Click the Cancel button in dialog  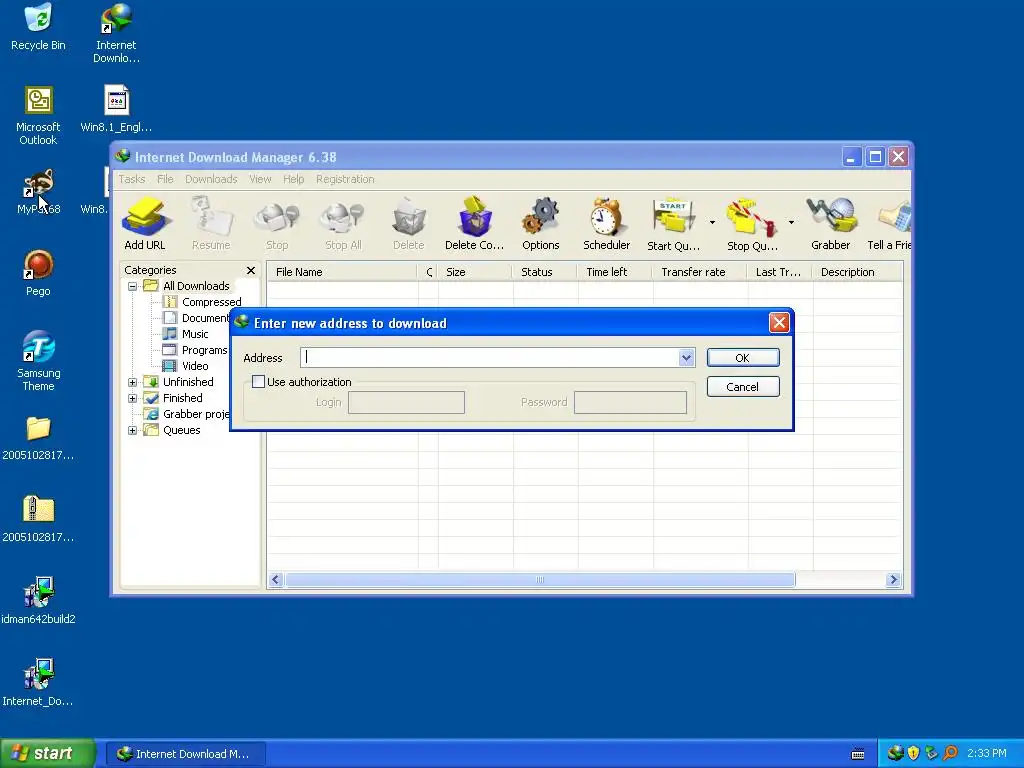pos(743,387)
